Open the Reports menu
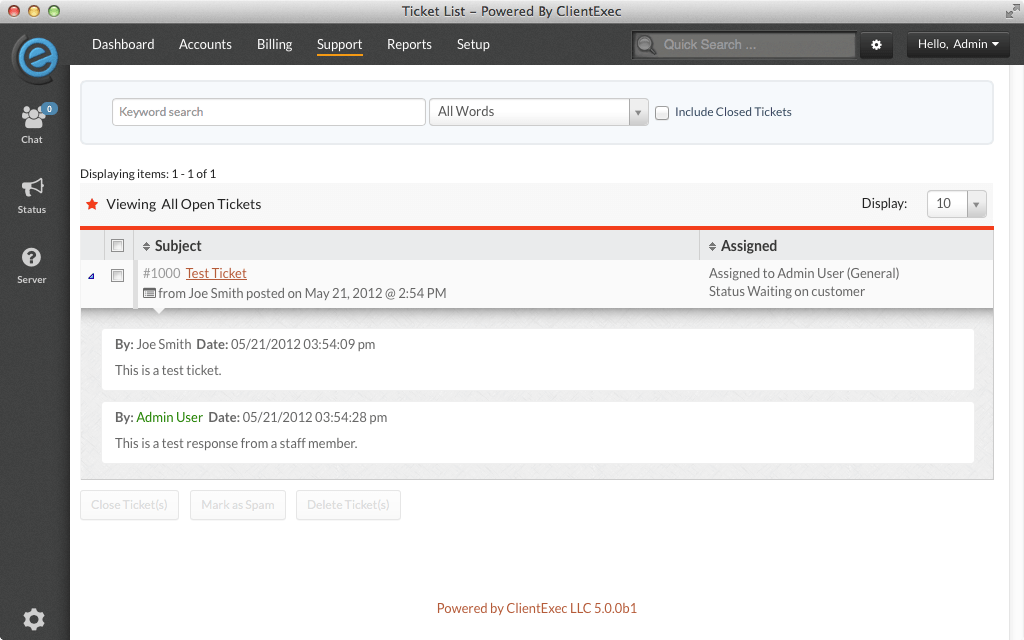 pyautogui.click(x=409, y=45)
